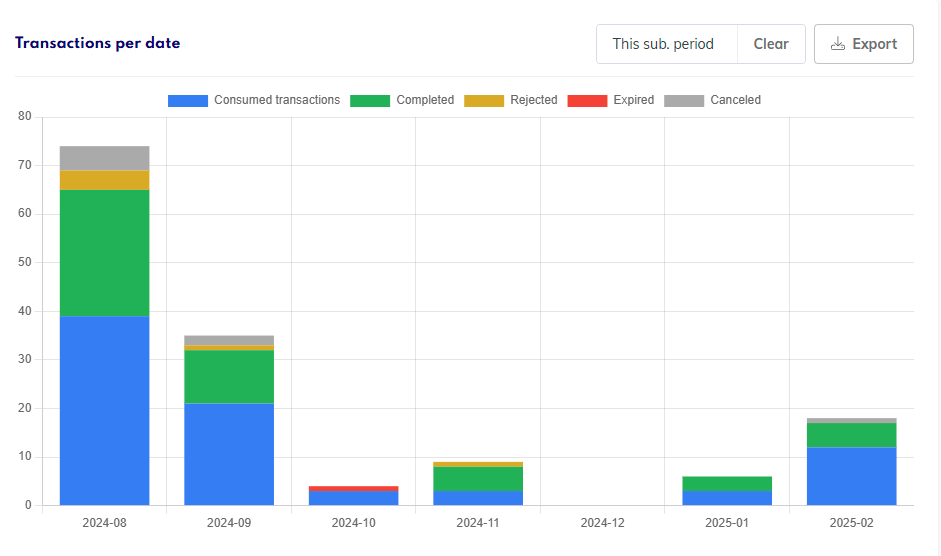The width and height of the screenshot is (941, 556).
Task: Select the green Completed segment of 2025-01
Action: point(727,484)
